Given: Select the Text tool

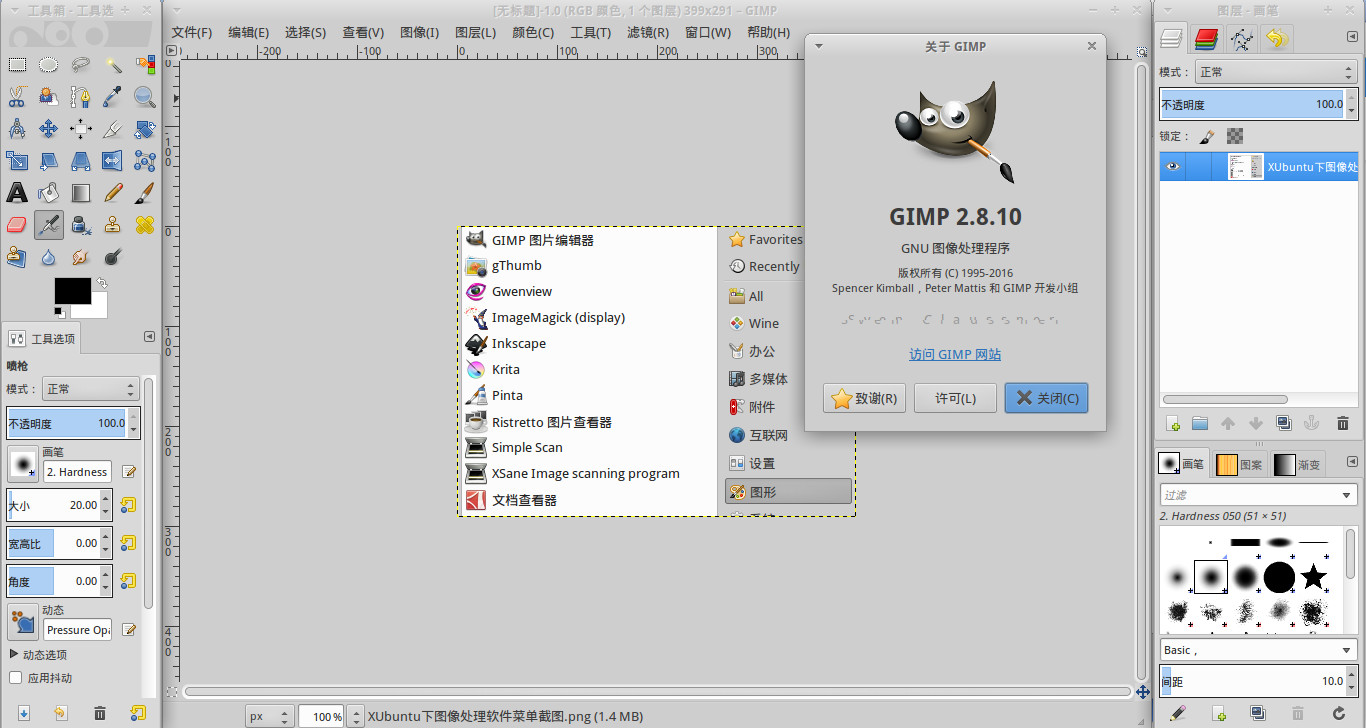Looking at the screenshot, I should 17,193.
